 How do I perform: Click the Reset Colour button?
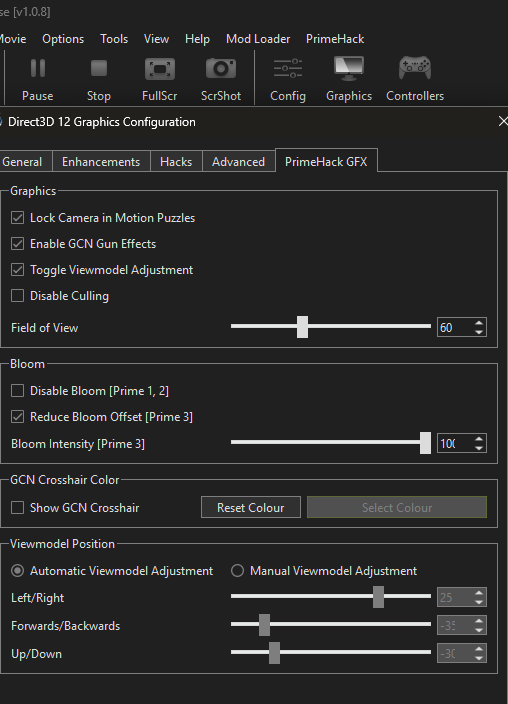[x=251, y=507]
